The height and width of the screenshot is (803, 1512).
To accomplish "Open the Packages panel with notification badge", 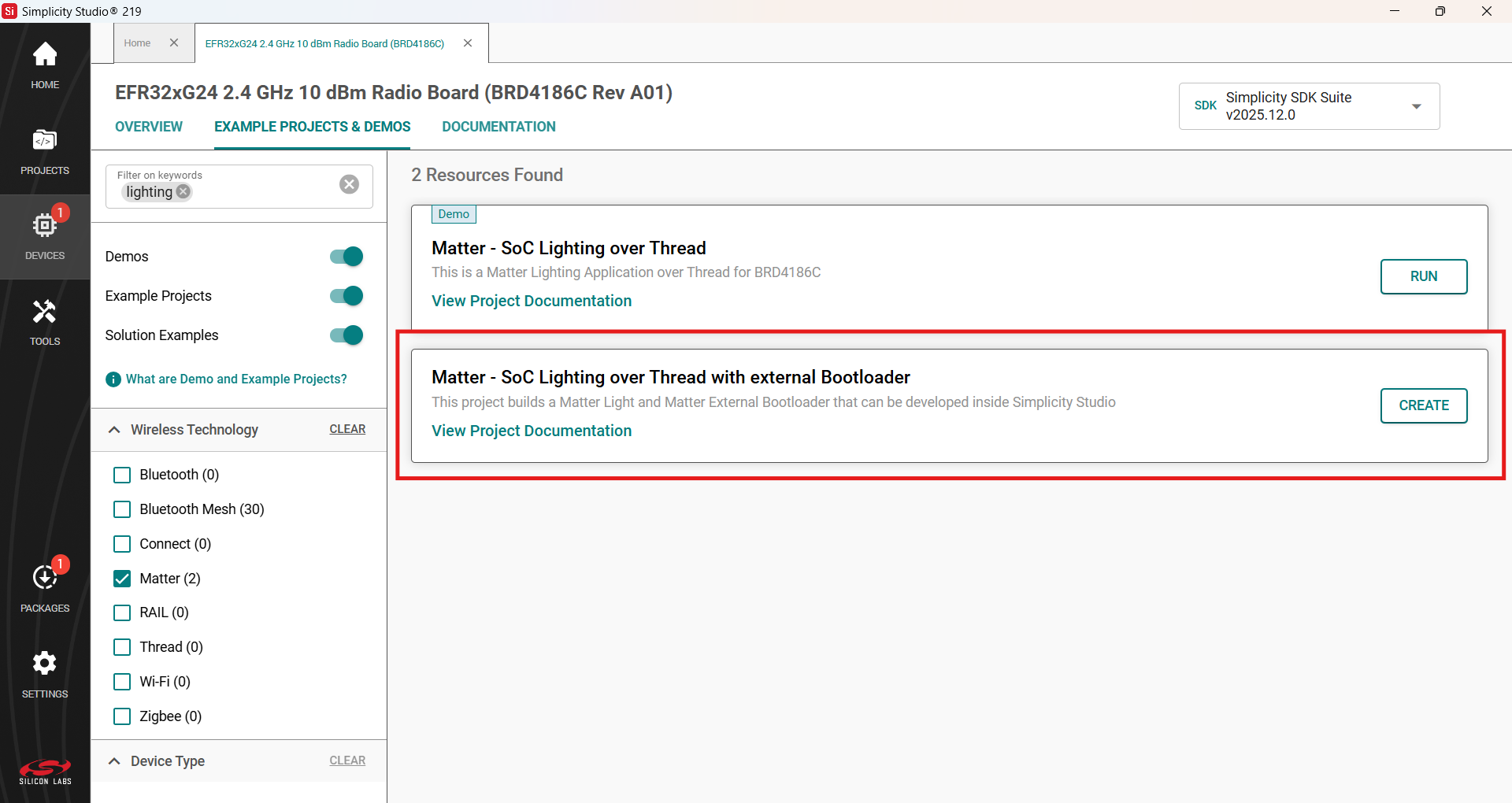I will click(44, 583).
